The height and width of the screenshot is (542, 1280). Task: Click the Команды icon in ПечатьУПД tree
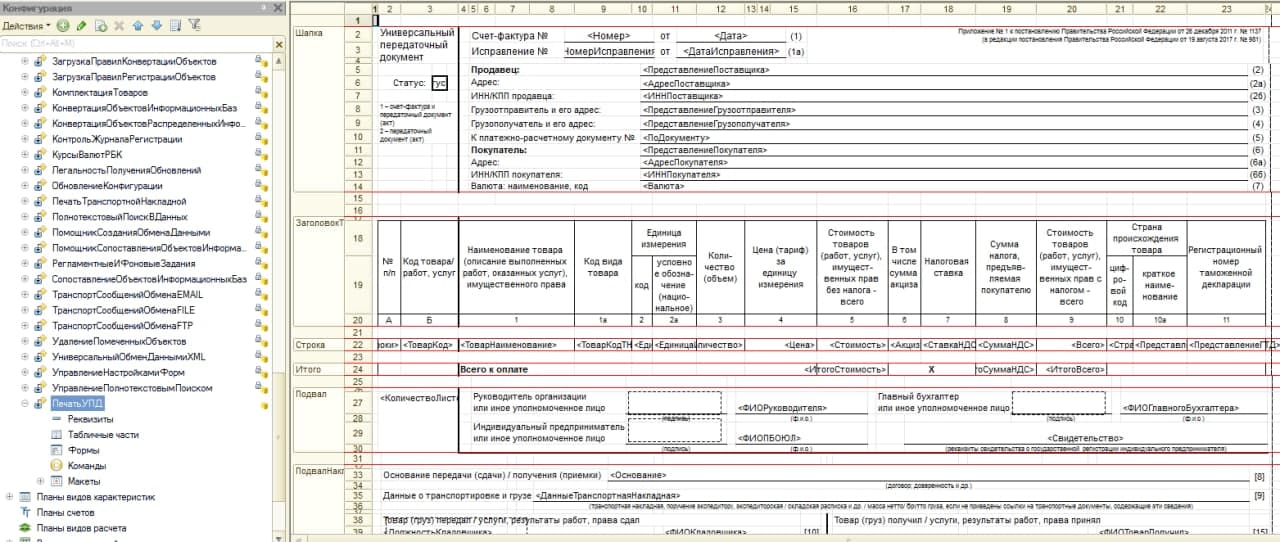click(56, 466)
